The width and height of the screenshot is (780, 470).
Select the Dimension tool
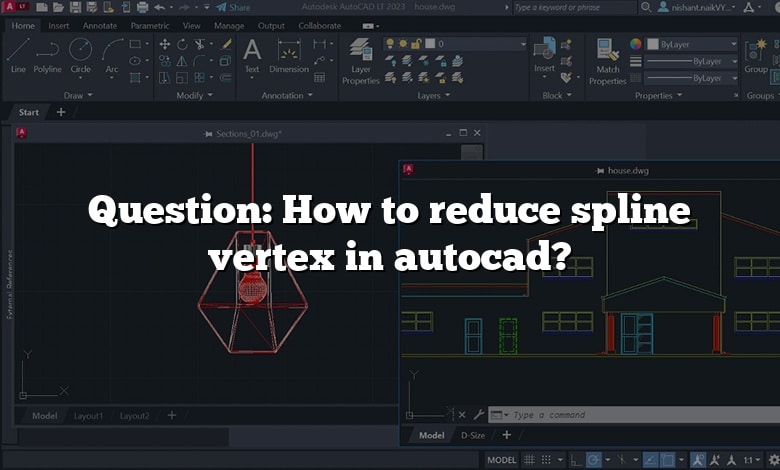point(289,56)
